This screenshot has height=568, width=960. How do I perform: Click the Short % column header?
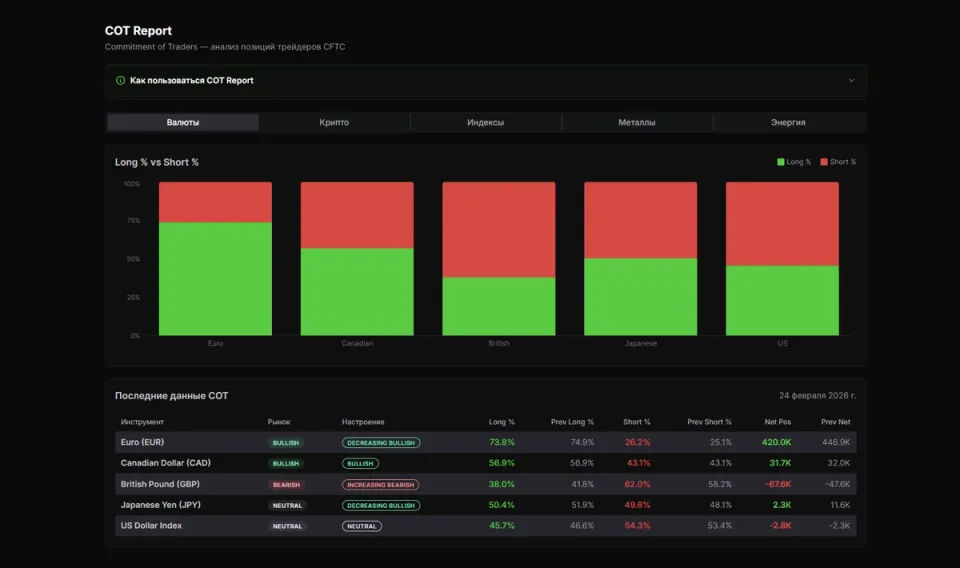[x=637, y=422]
